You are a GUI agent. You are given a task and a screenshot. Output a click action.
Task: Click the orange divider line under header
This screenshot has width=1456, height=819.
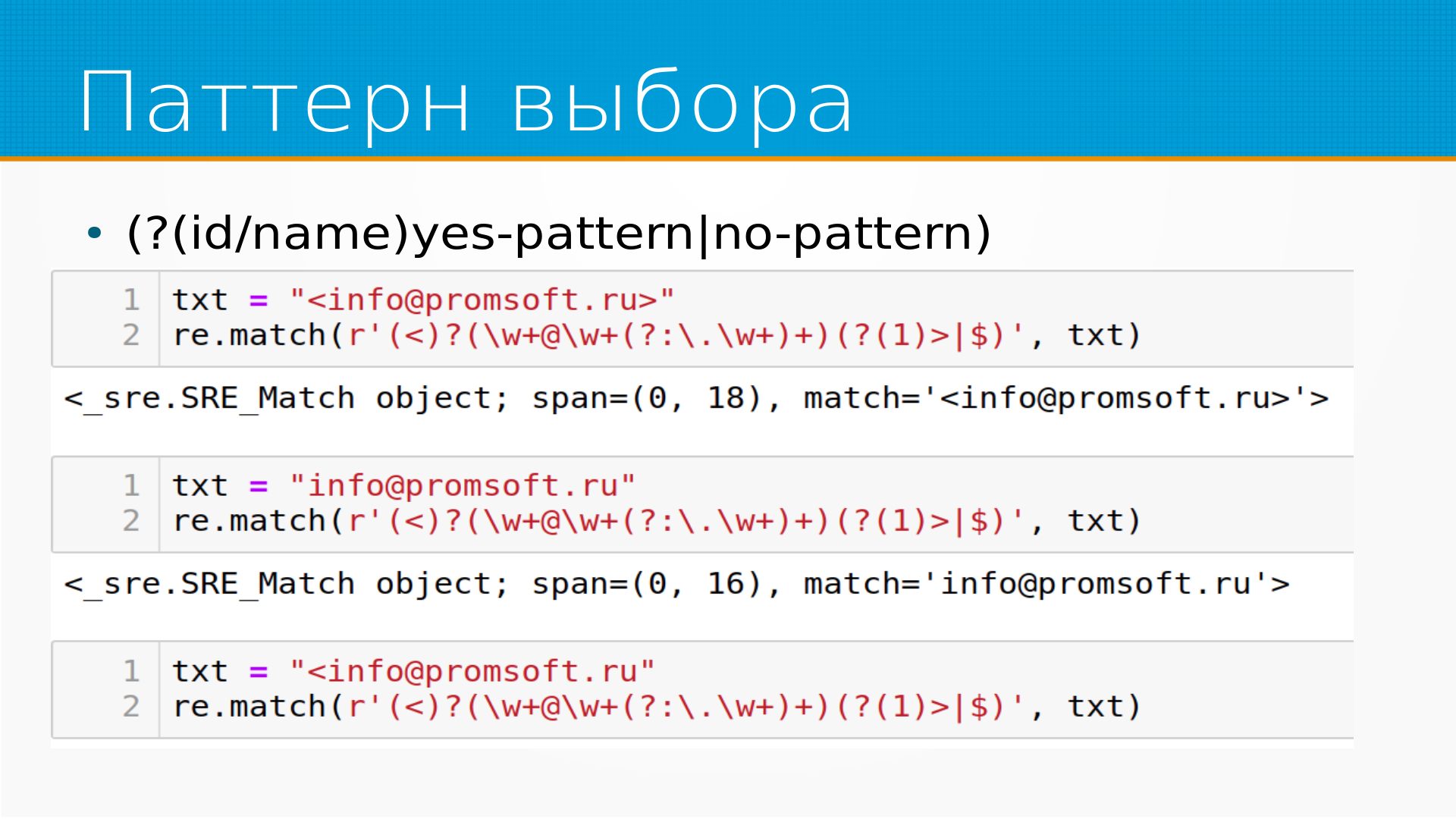pyautogui.click(x=728, y=158)
